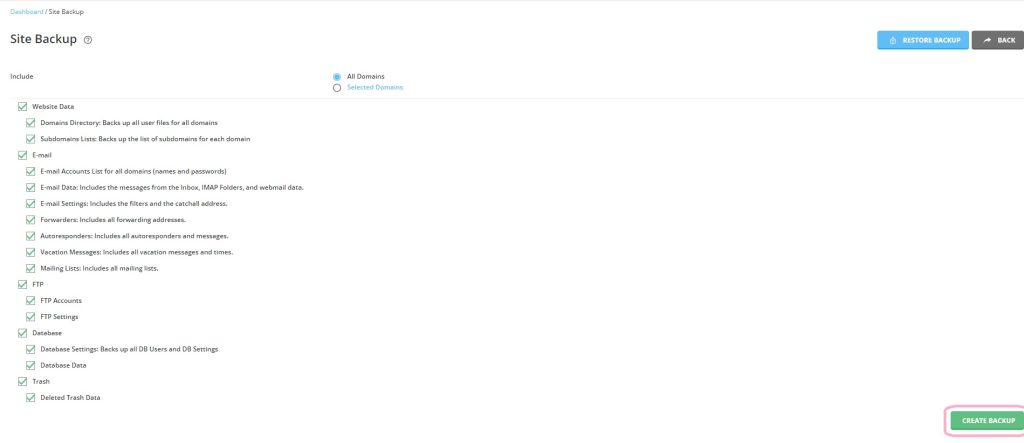Uncheck the Mailing Lists checkbox

tap(31, 268)
